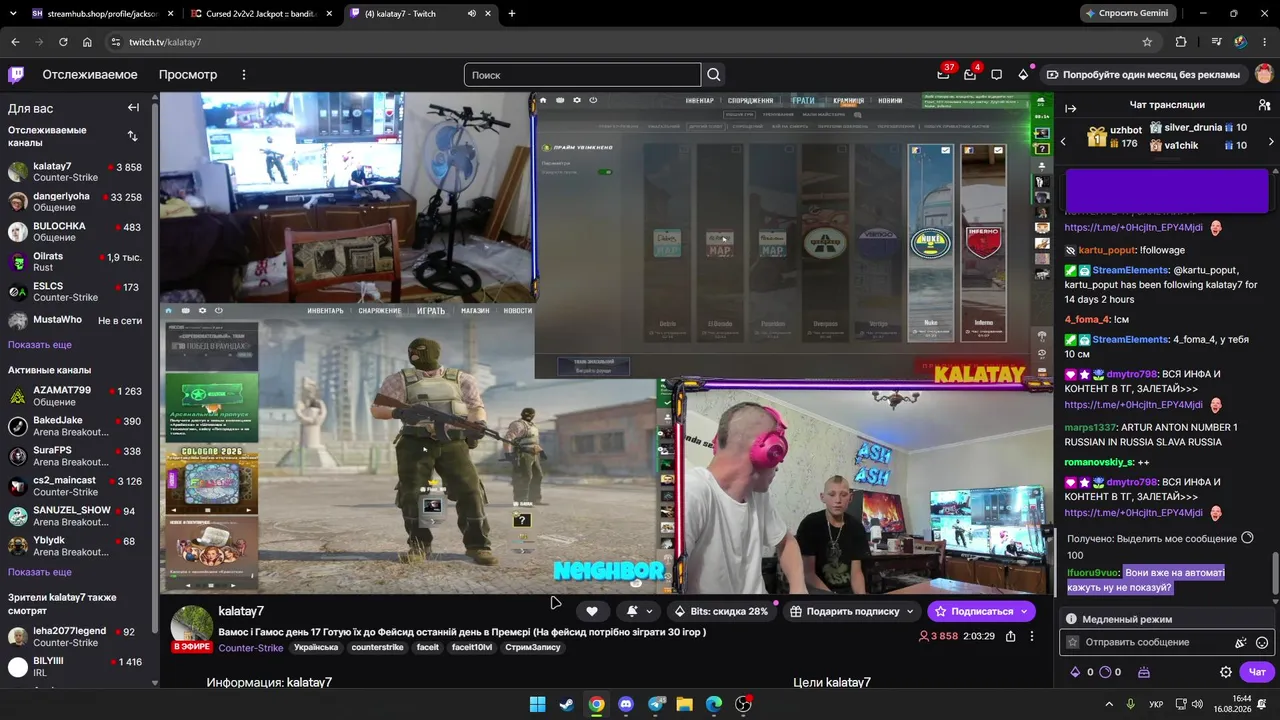Viewport: 1280px width, 720px height.
Task: Open Chrome extensions puzzle icon
Action: click(x=1181, y=42)
